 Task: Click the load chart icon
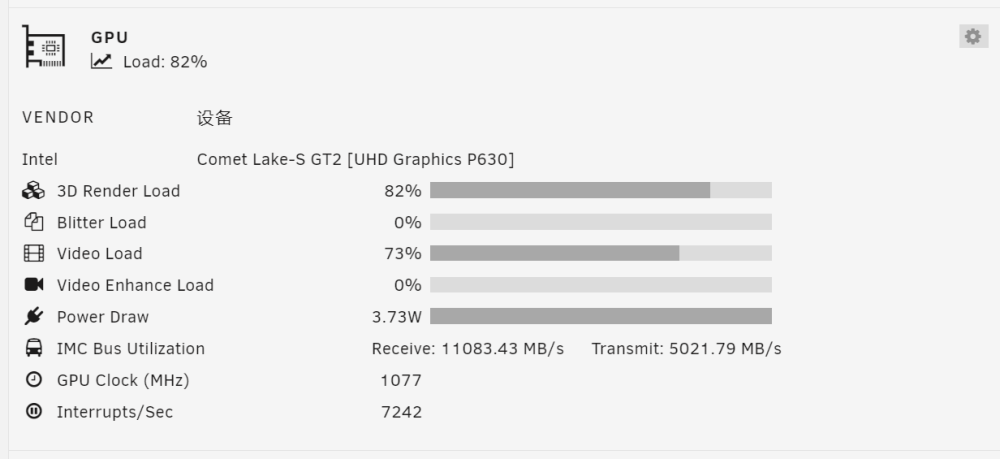point(101,61)
